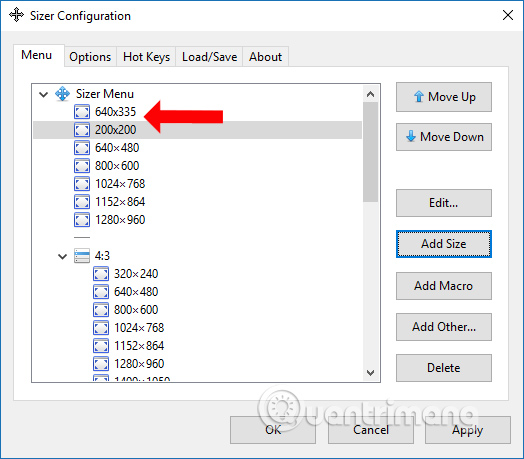Viewport: 524px width, 459px height.
Task: Click the icon of 640×480 under 4:3
Action: pyautogui.click(x=101, y=292)
